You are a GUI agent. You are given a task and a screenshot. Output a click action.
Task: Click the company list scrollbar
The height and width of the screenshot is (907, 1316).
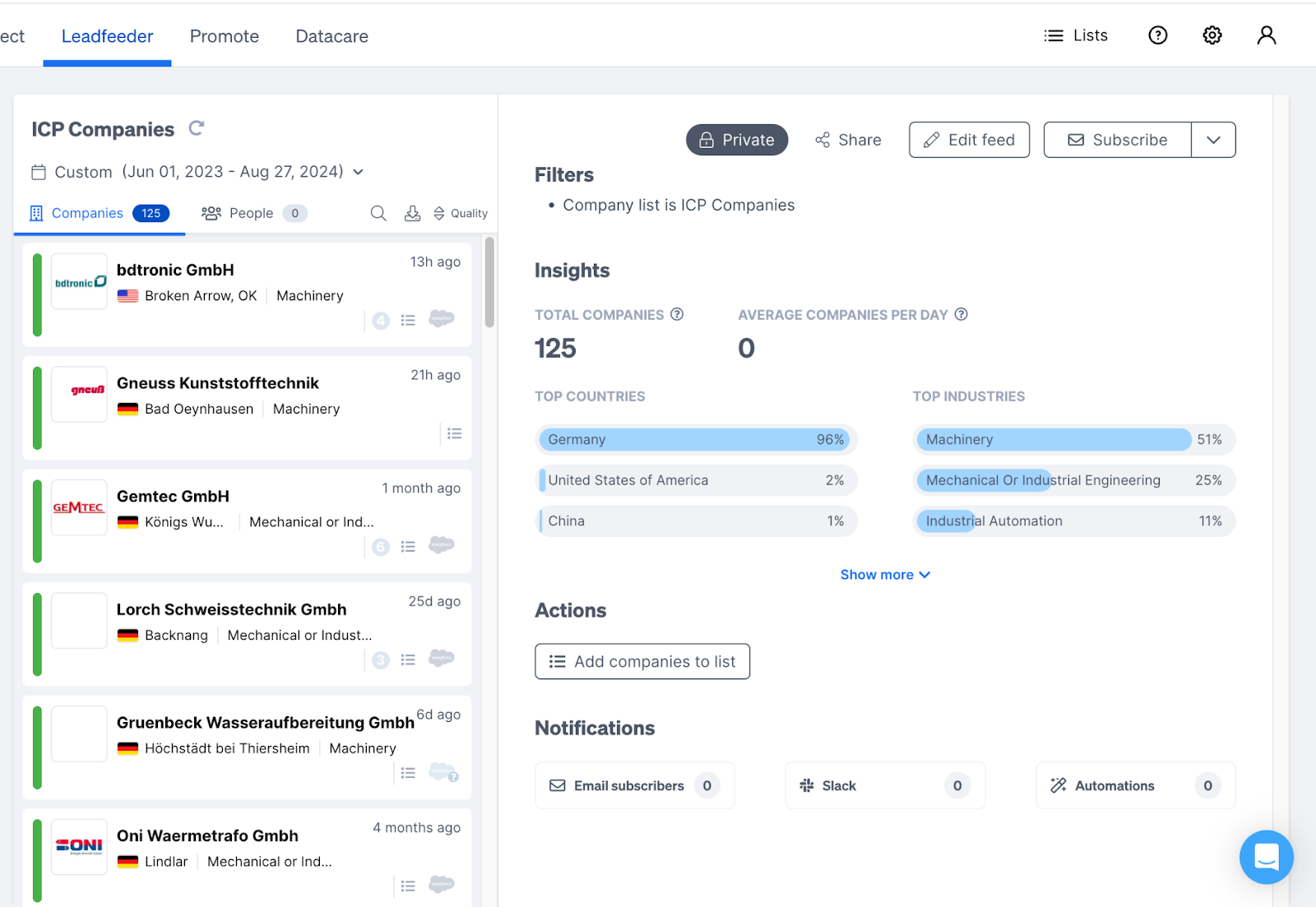489,283
